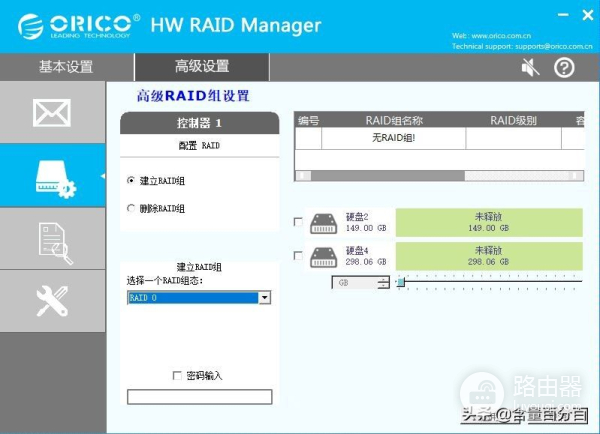Click the 选择一个RAID组态 label

(165, 281)
